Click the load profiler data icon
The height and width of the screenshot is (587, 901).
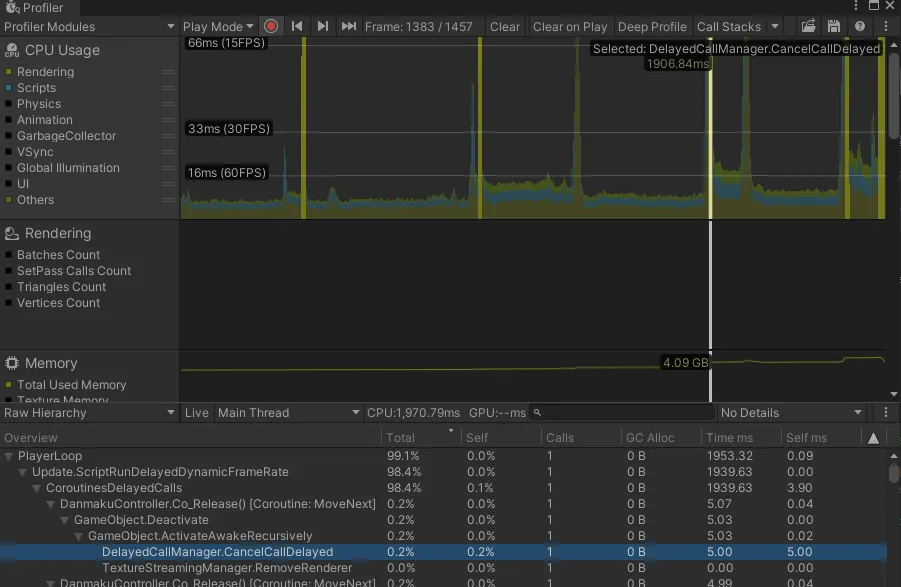click(808, 27)
